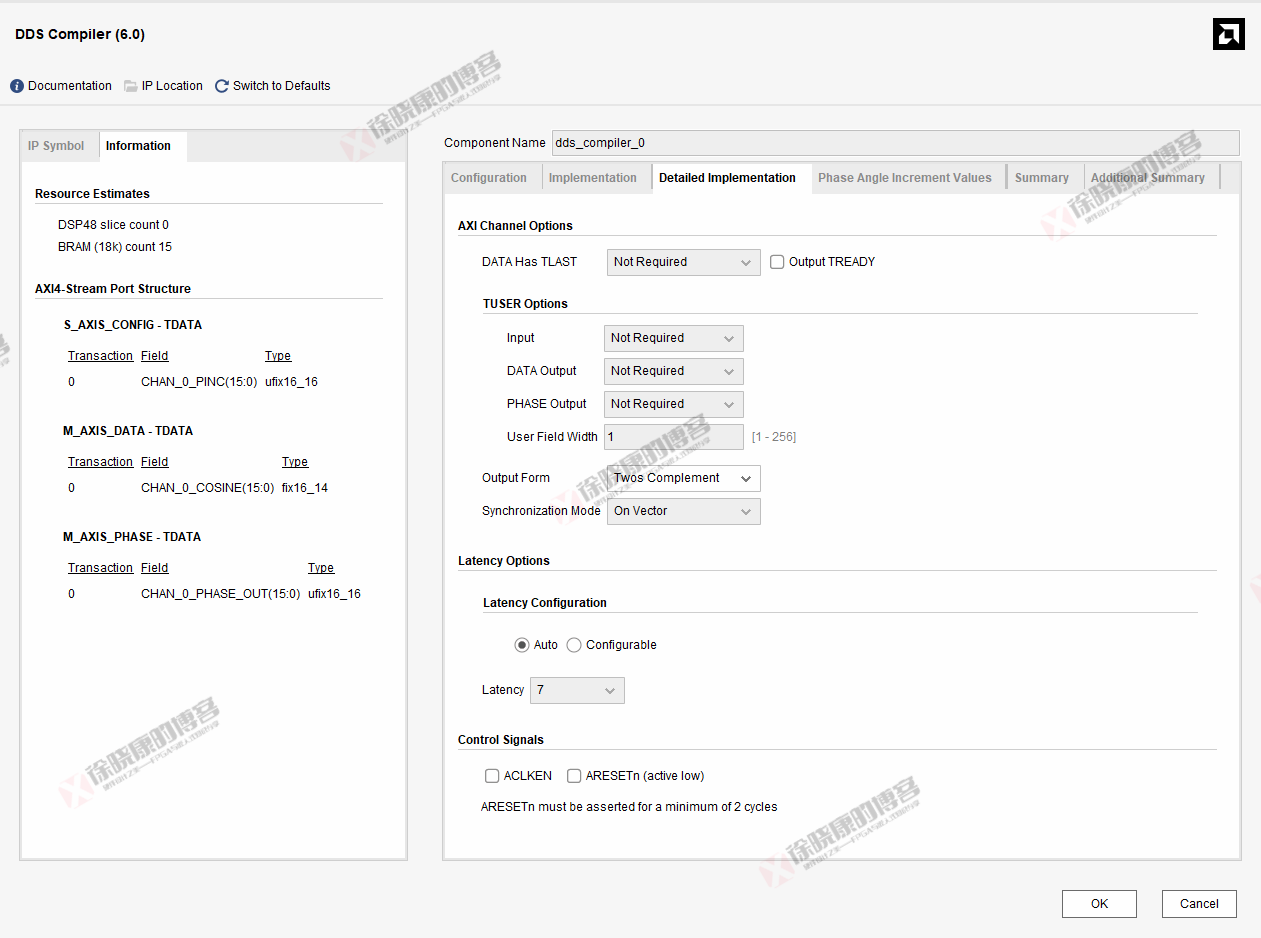This screenshot has width=1261, height=938.
Task: Click the Cancel button
Action: pyautogui.click(x=1199, y=904)
